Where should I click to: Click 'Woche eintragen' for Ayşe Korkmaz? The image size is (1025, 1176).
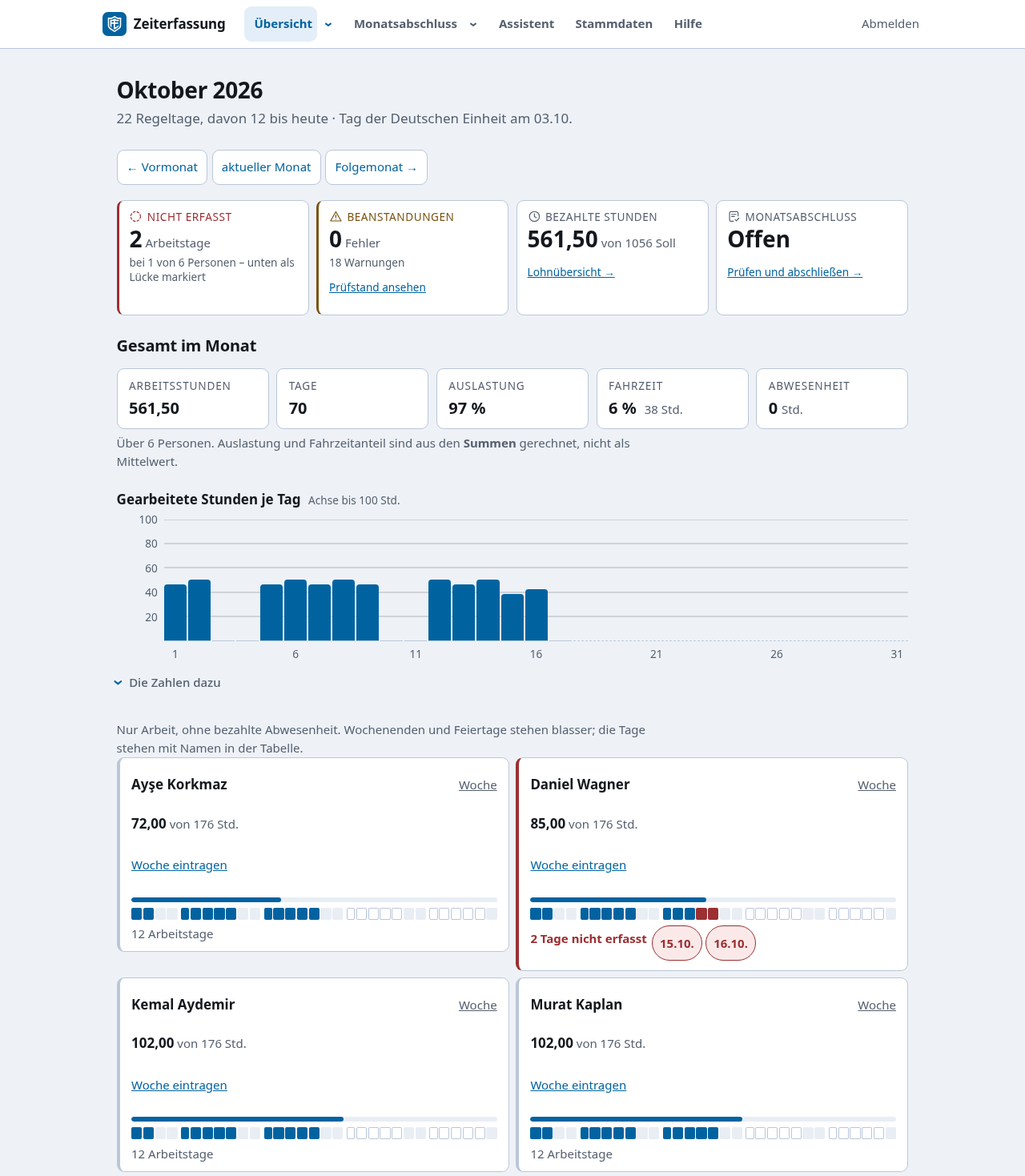tap(179, 865)
